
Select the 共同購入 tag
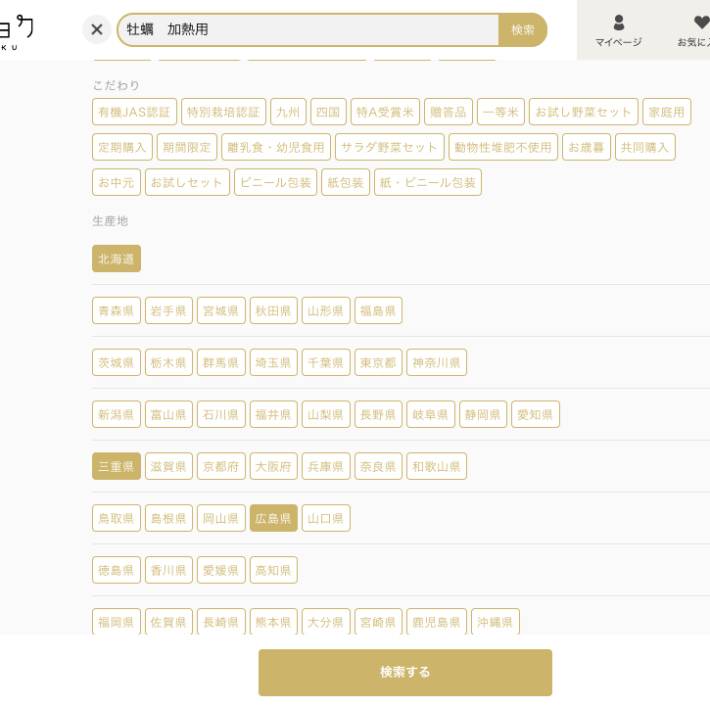(x=645, y=147)
